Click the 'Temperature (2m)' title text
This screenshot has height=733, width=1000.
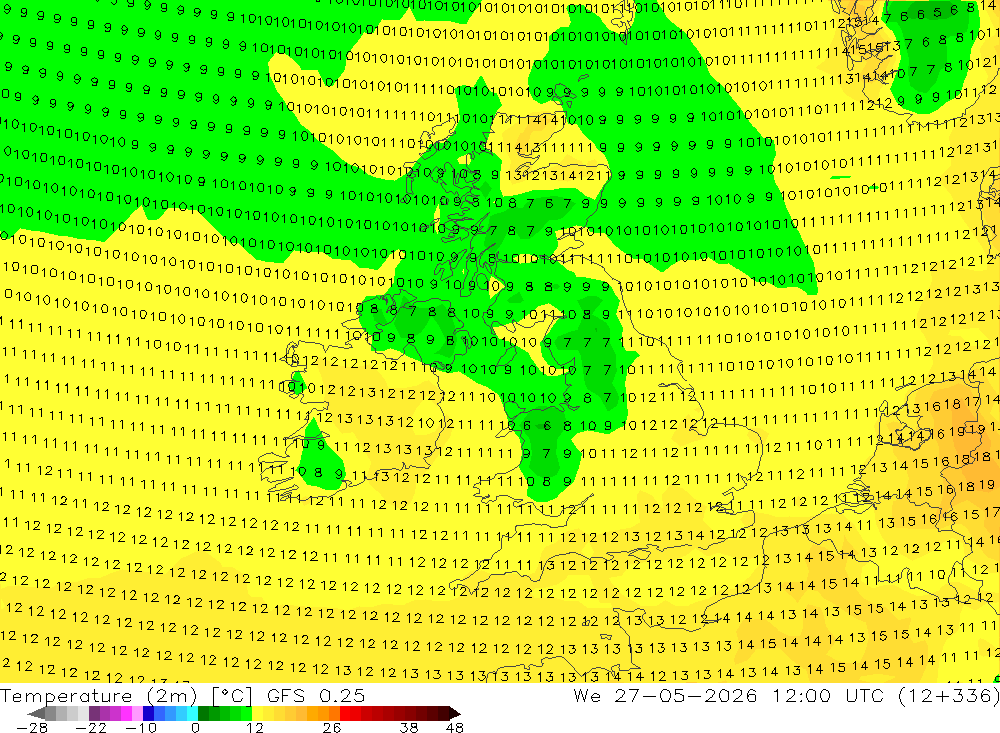click(99, 695)
